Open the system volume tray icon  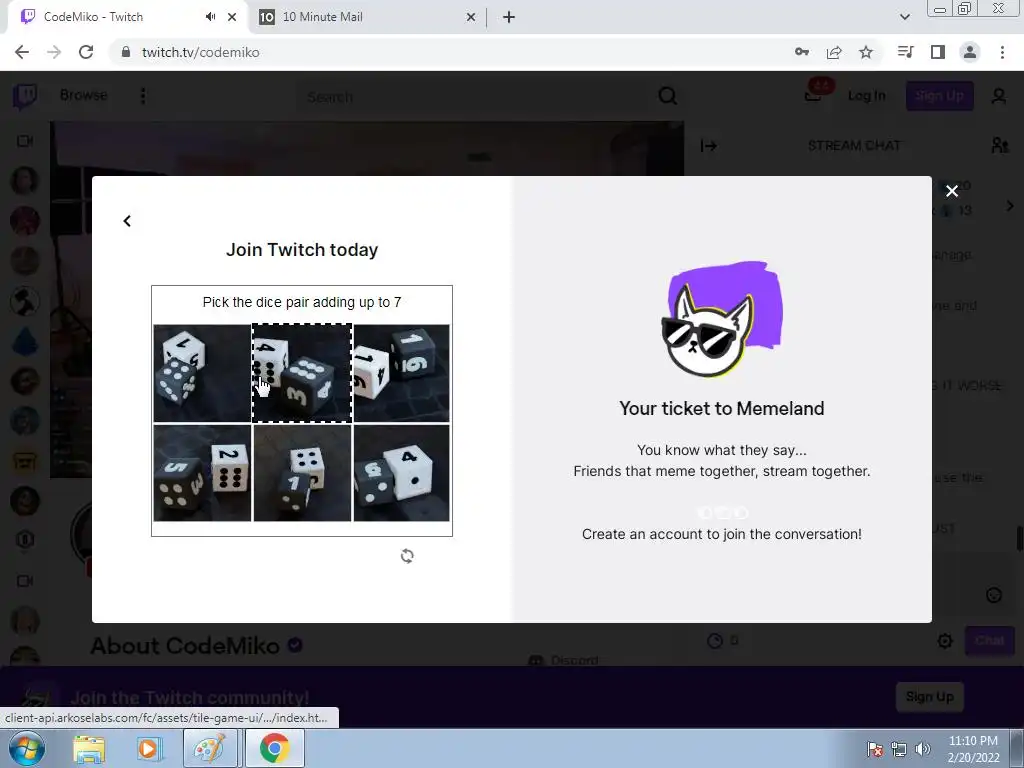point(923,748)
